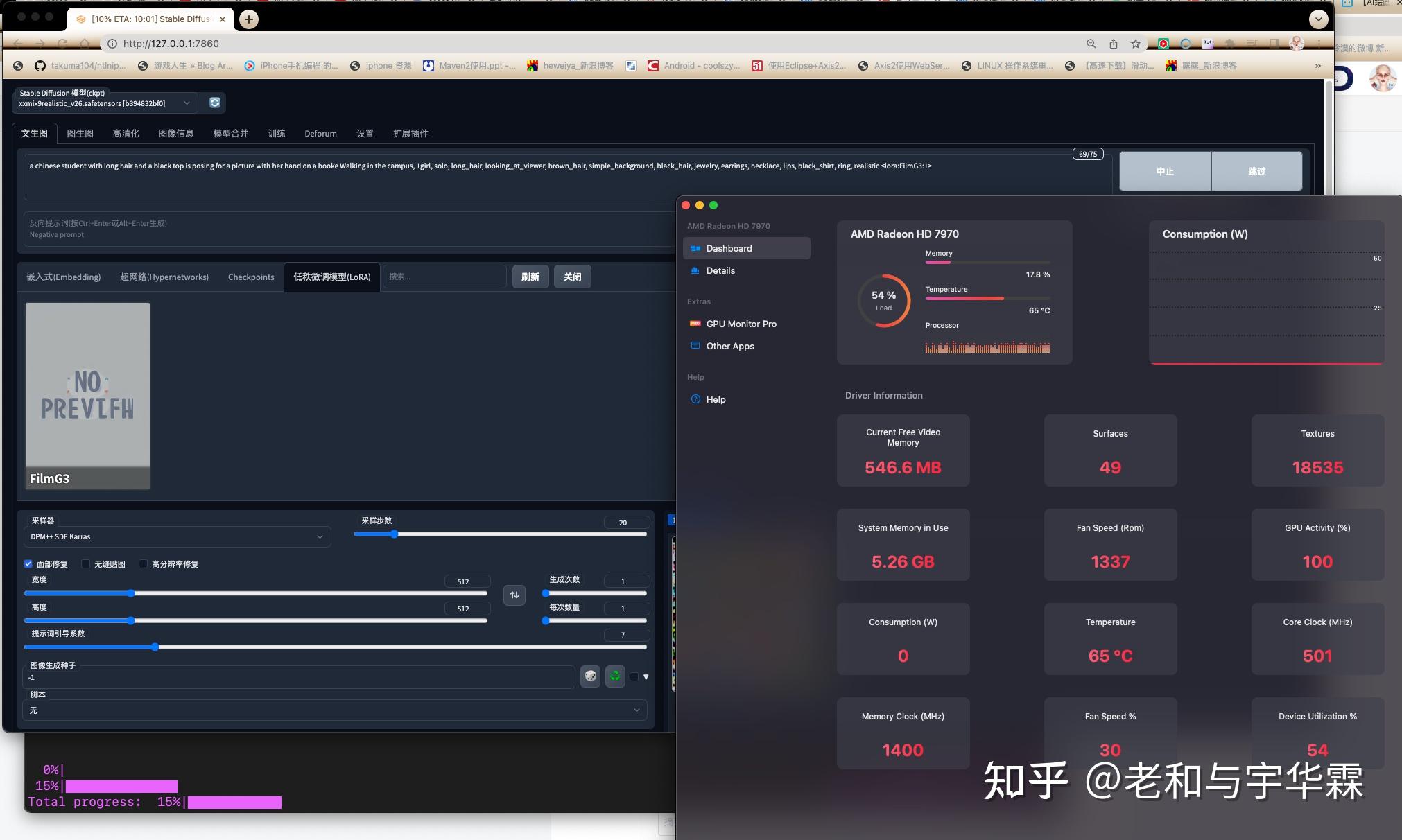This screenshot has width=1402, height=840.
Task: Switch to the 高清化 tab
Action: tap(126, 133)
